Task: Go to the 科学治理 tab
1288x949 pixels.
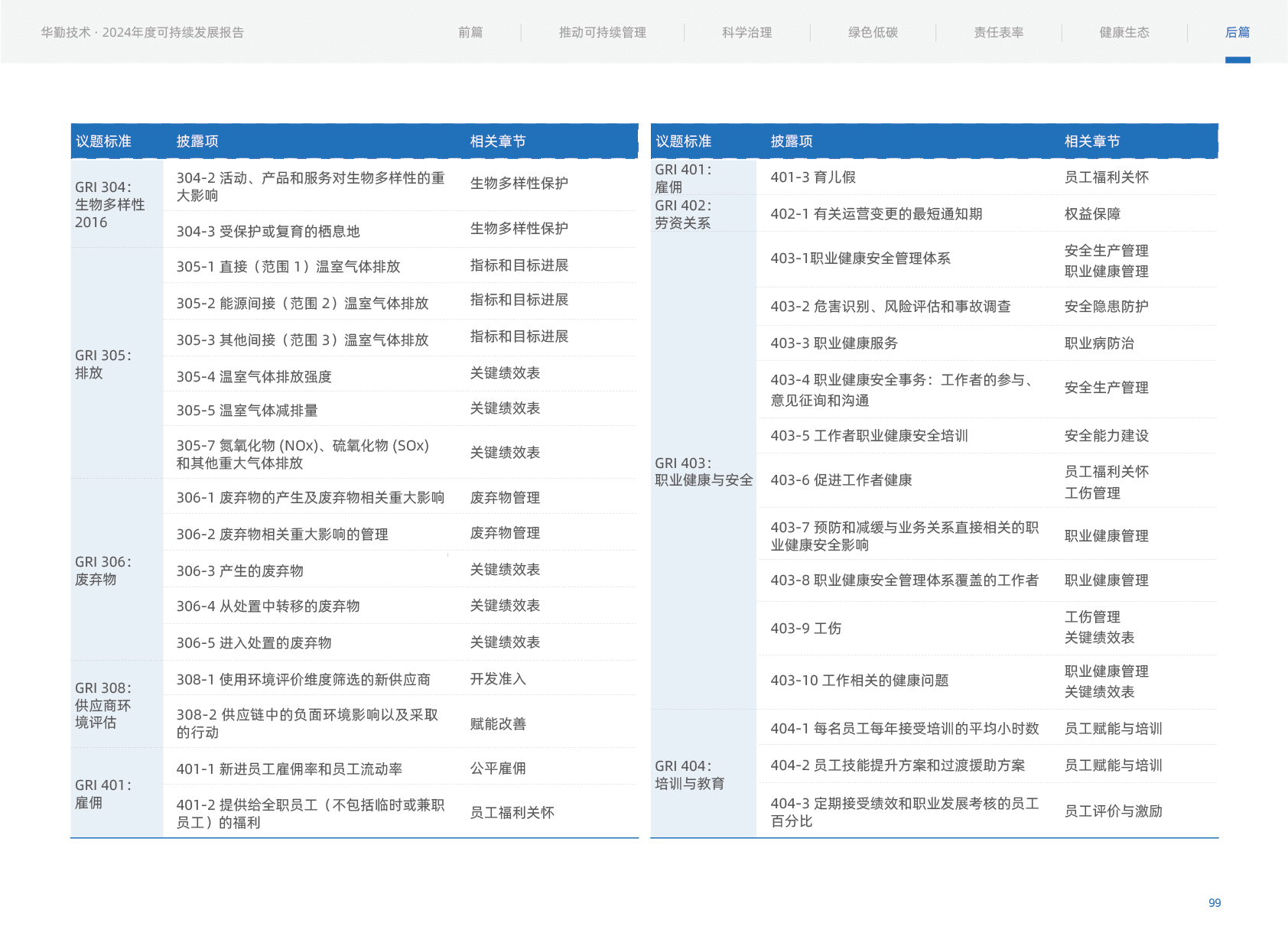Action: click(746, 32)
